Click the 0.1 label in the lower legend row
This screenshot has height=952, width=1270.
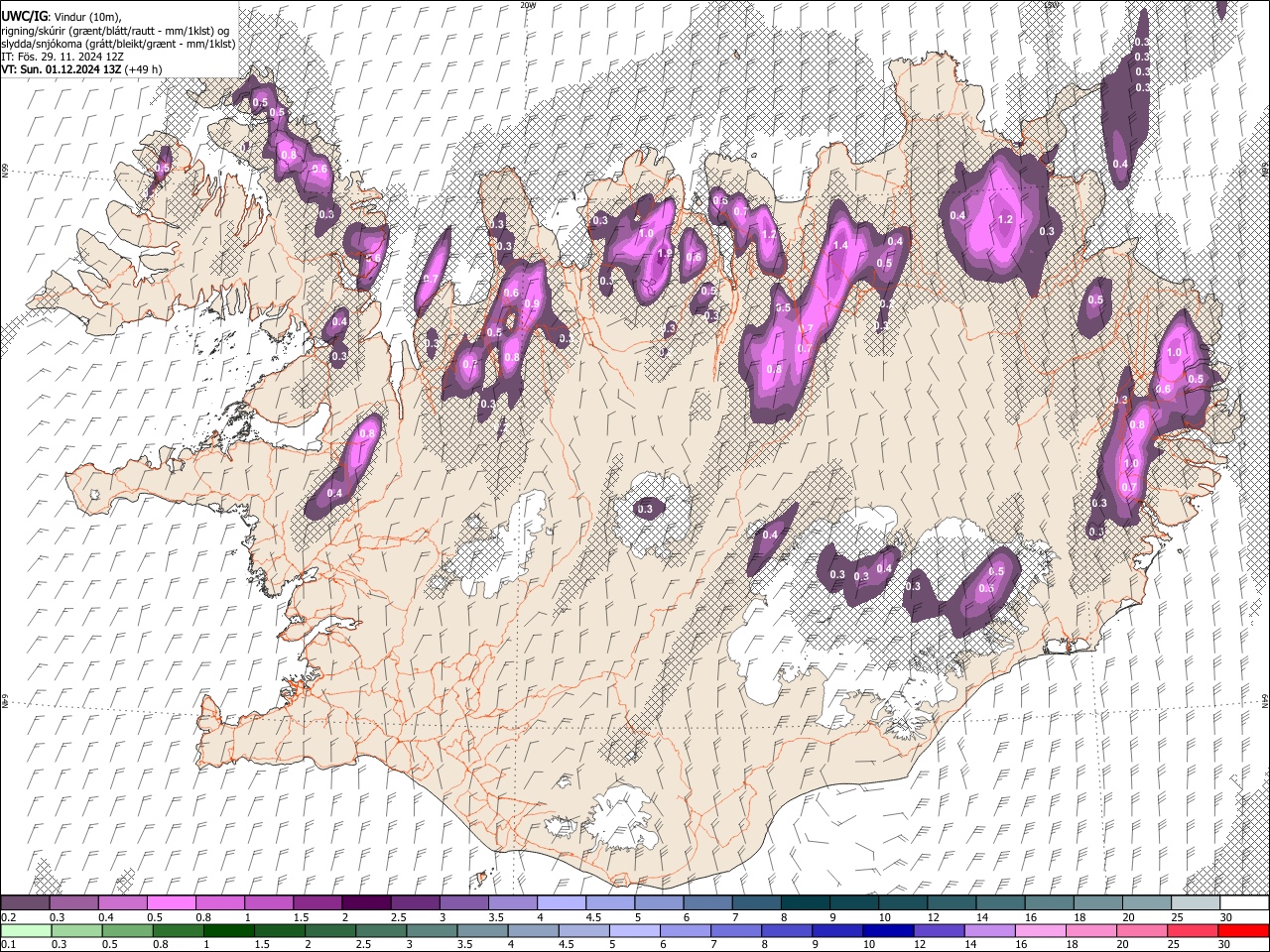[8, 944]
